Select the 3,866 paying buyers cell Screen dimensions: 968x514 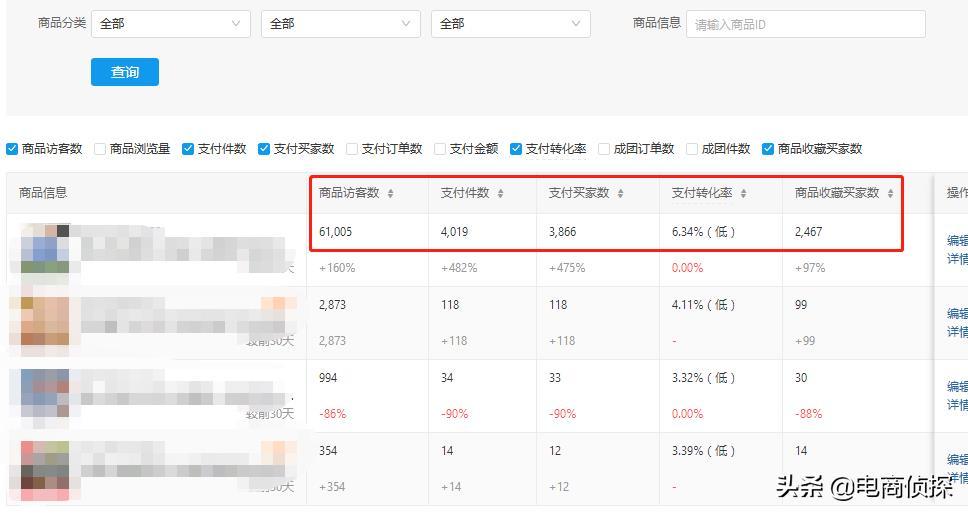click(x=562, y=232)
